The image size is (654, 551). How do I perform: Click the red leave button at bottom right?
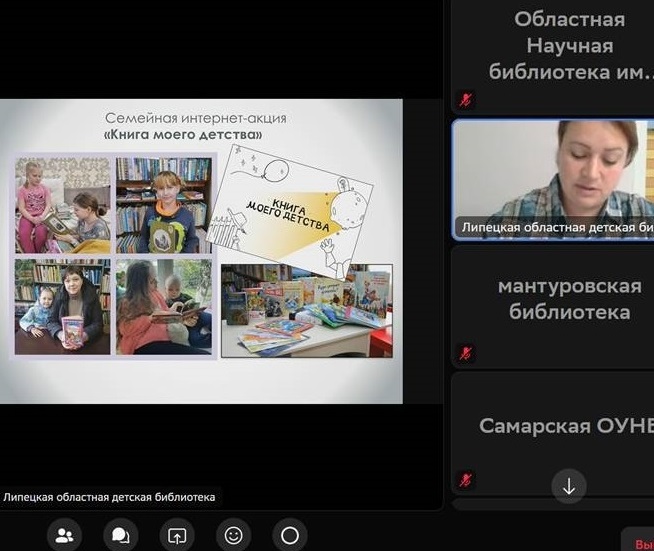click(638, 540)
